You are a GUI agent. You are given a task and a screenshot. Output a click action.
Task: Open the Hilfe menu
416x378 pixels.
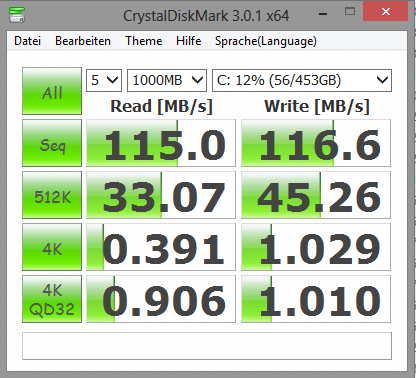189,41
